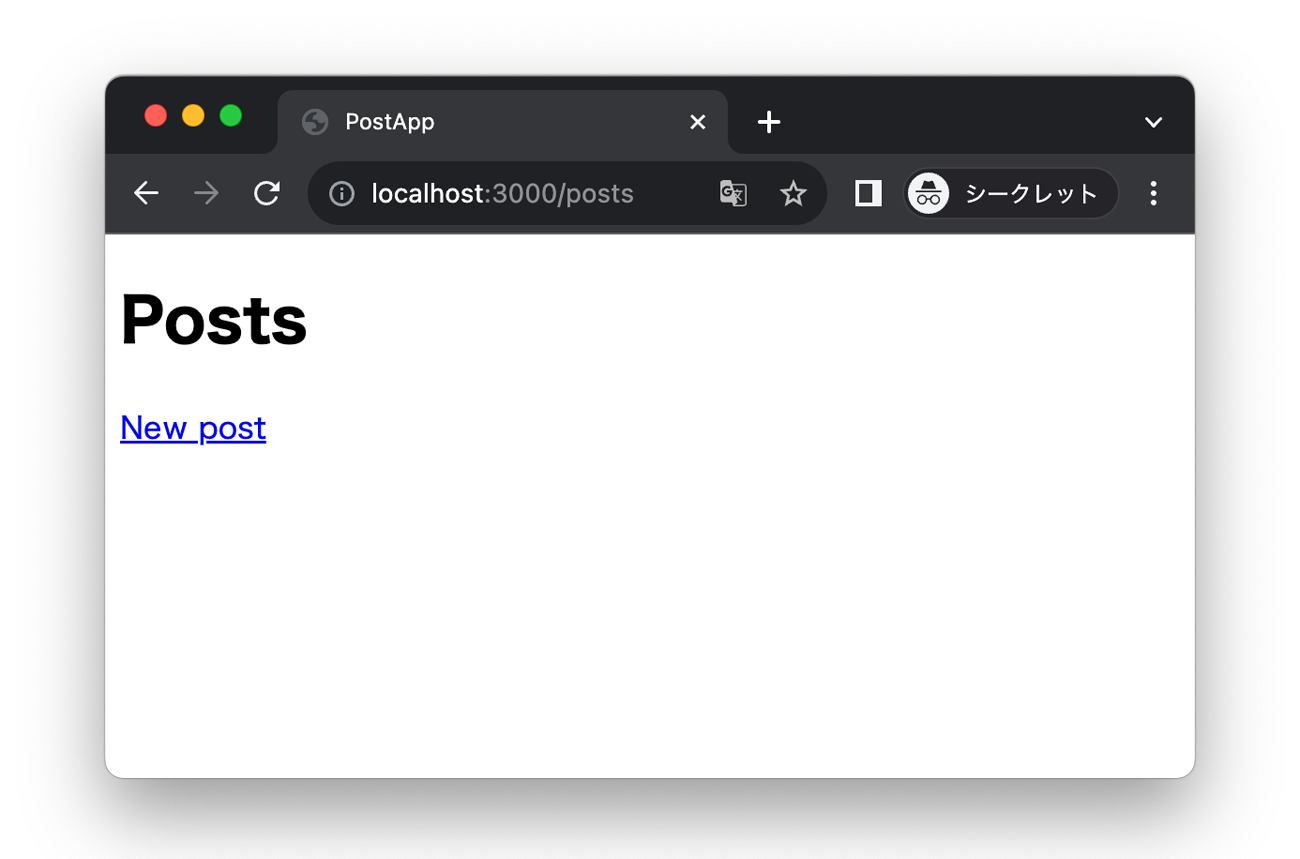Follow the New post link
The width and height of the screenshot is (1300, 859).
click(193, 428)
